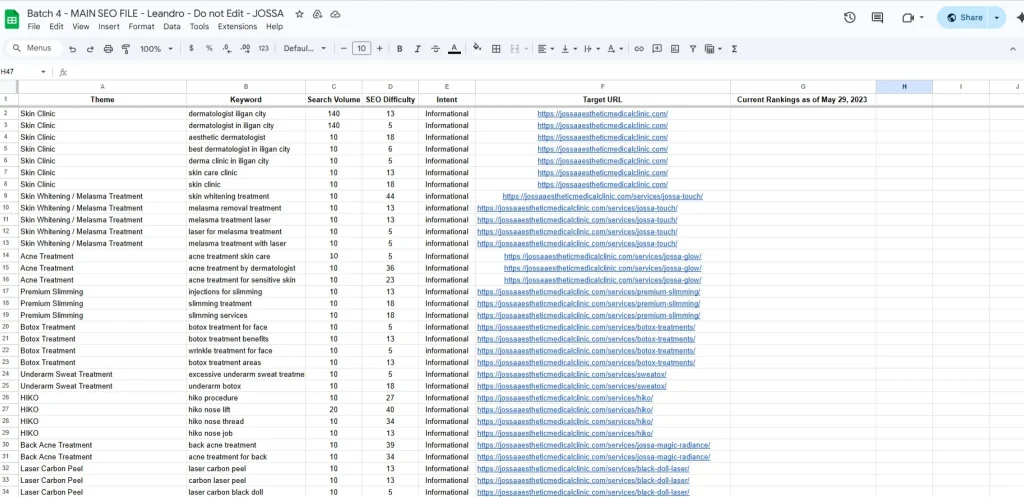
Task: Click the Share button
Action: click(965, 18)
